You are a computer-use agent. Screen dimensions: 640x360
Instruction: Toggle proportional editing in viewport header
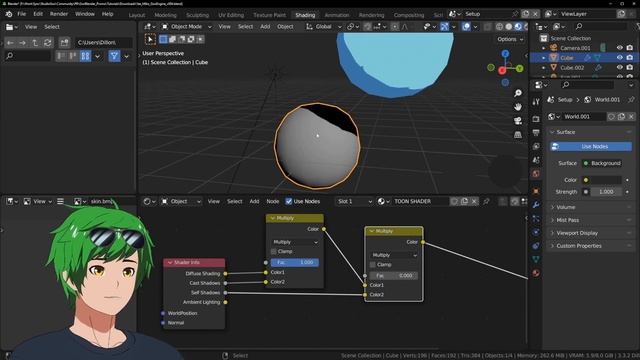(x=395, y=27)
